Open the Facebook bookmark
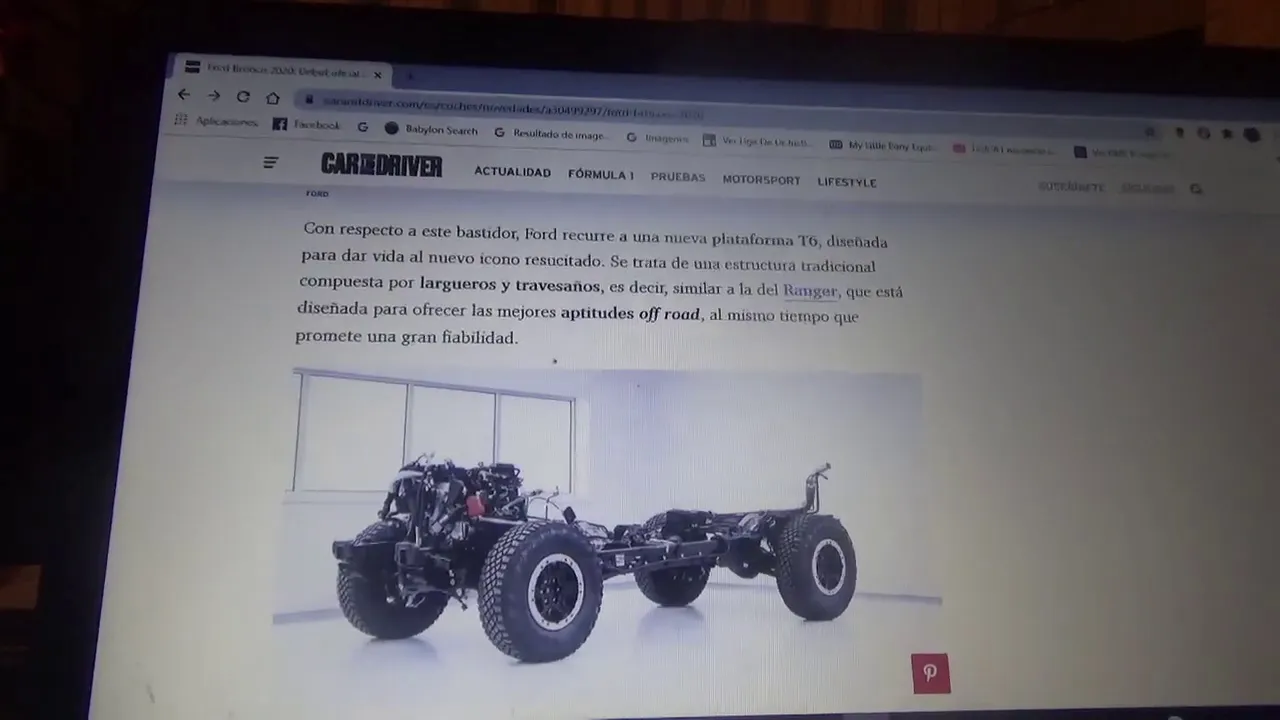 point(307,125)
